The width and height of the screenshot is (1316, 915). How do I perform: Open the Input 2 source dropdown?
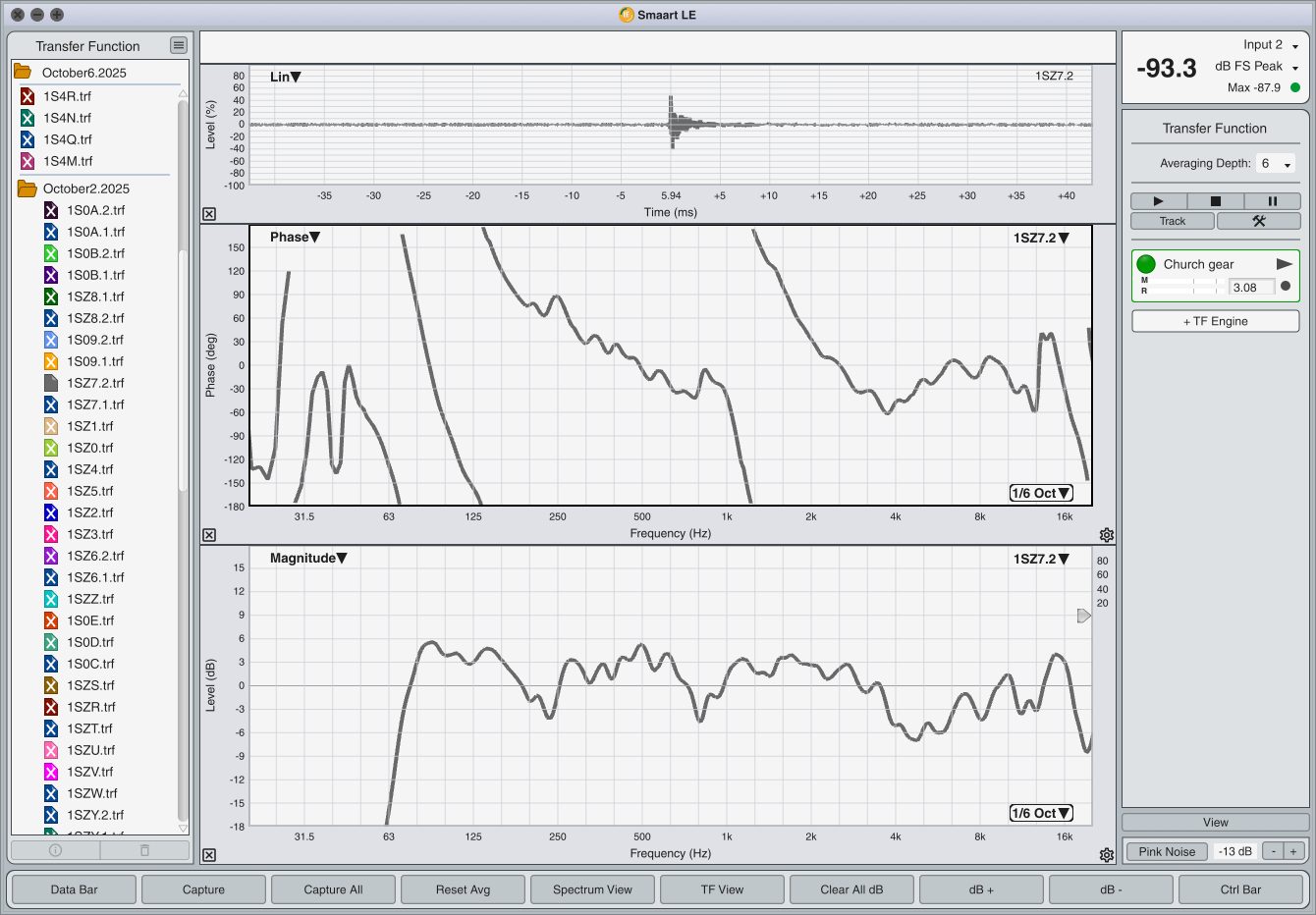pyautogui.click(x=1271, y=45)
